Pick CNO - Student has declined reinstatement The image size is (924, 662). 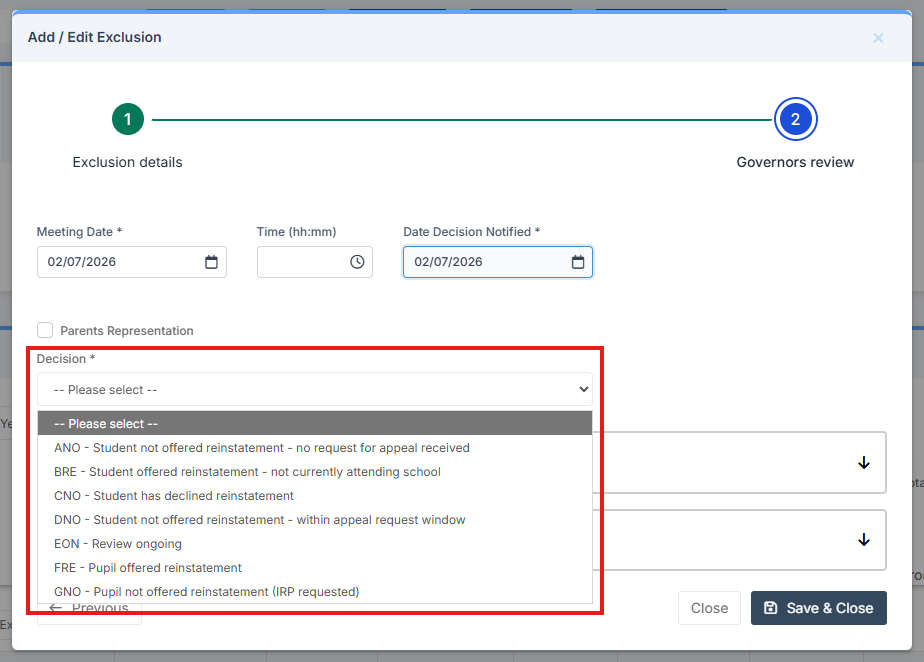tap(315, 496)
